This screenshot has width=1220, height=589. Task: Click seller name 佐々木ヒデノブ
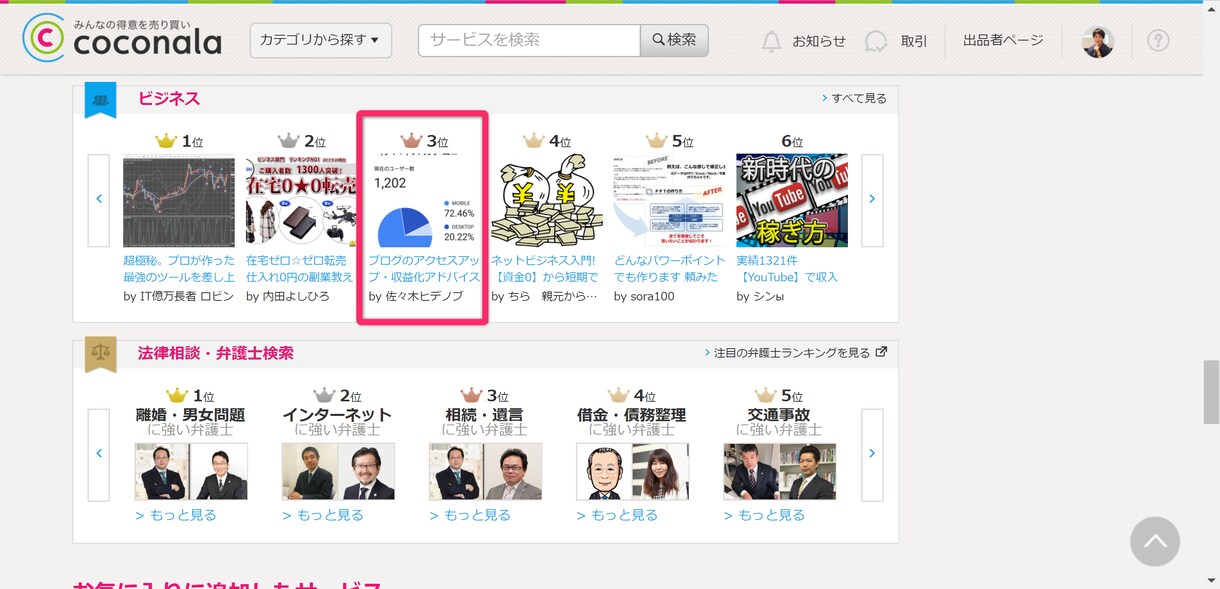pos(425,296)
